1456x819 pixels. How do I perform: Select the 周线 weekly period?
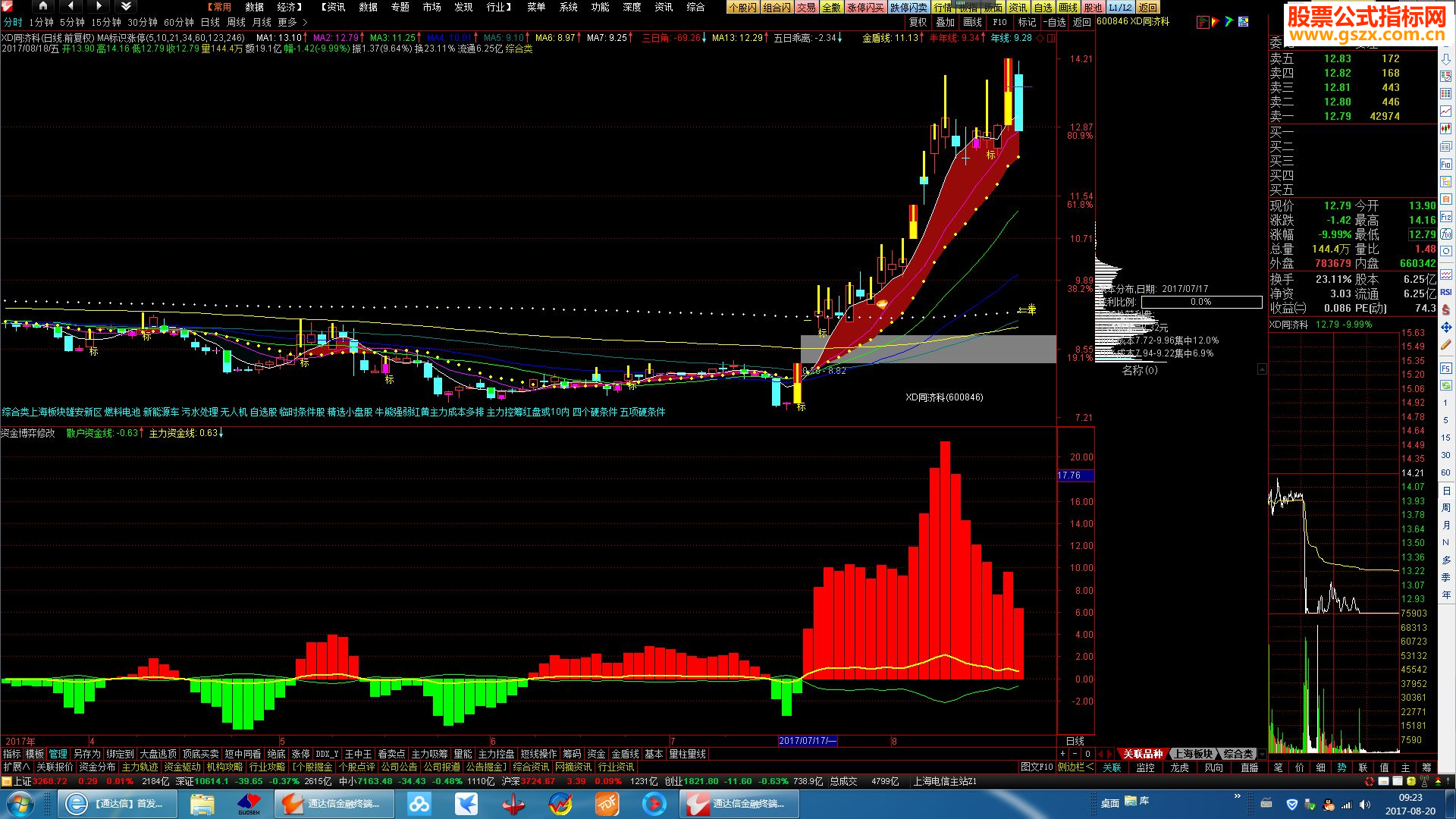pos(236,23)
